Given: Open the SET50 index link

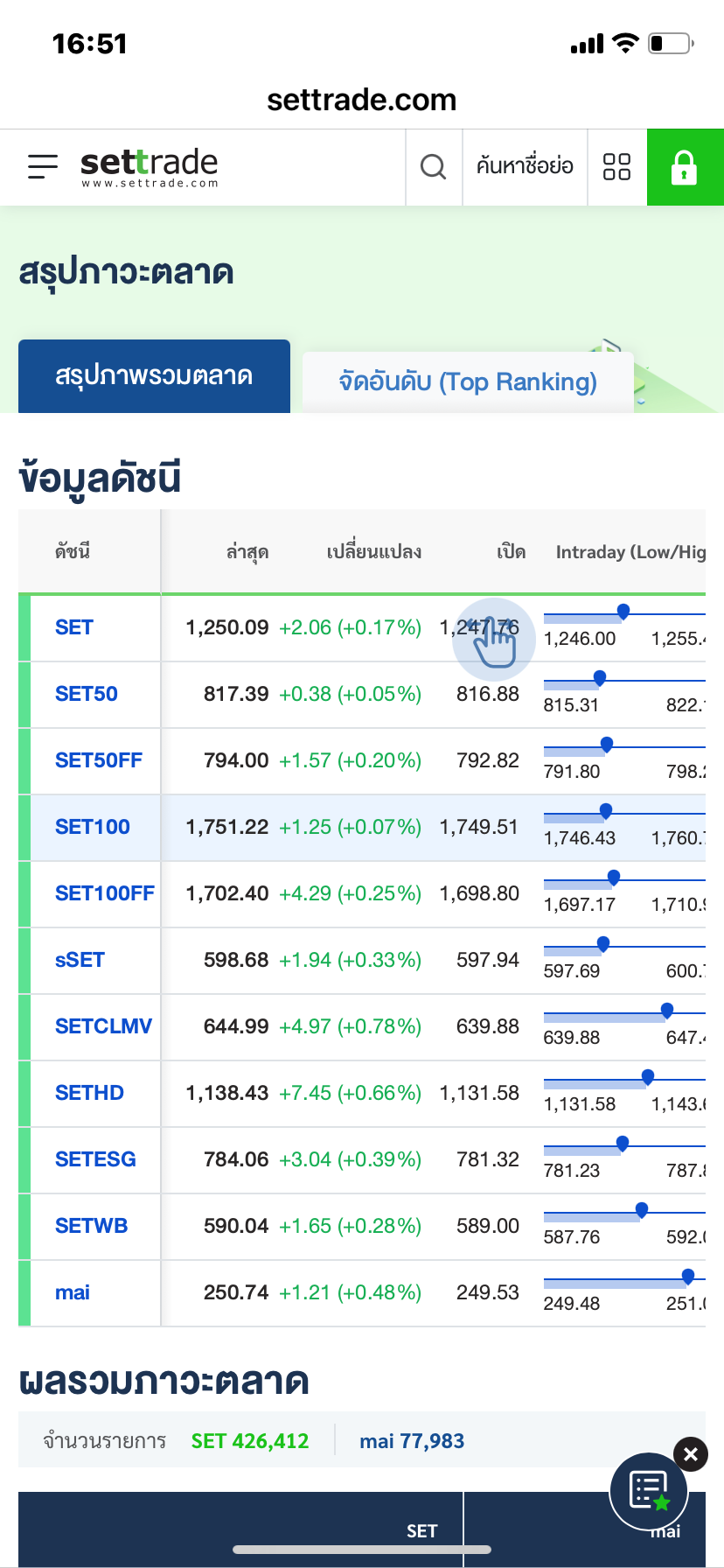Looking at the screenshot, I should click(x=87, y=694).
